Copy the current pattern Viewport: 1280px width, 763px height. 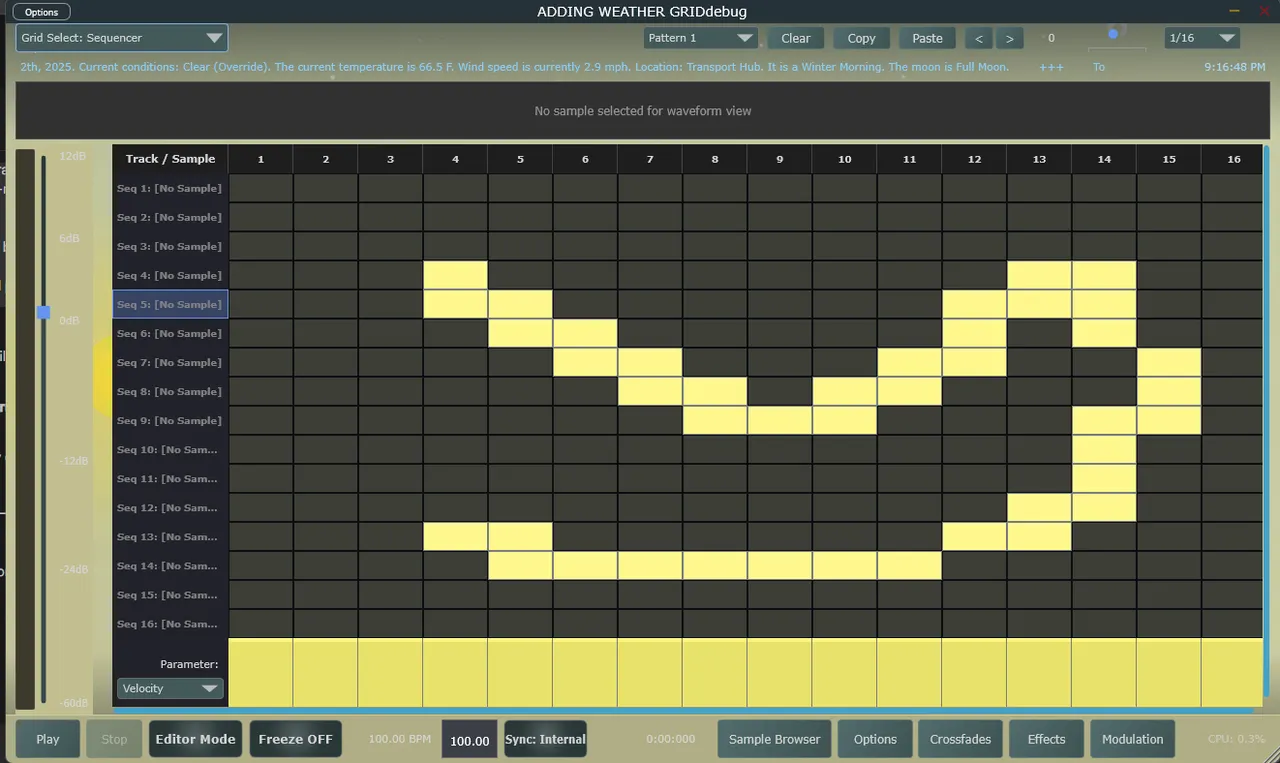(861, 37)
